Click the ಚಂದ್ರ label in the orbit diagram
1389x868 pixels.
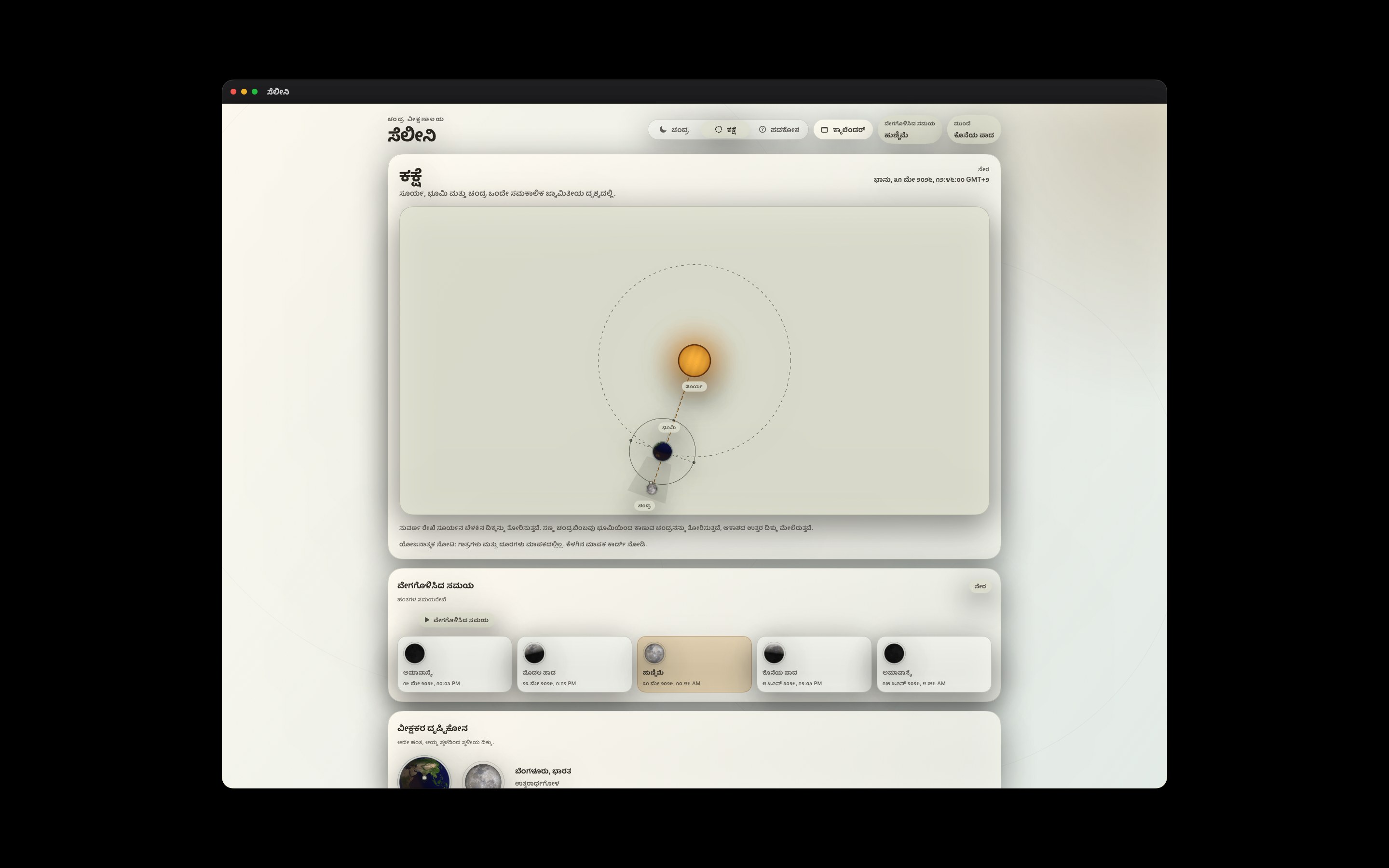click(644, 506)
